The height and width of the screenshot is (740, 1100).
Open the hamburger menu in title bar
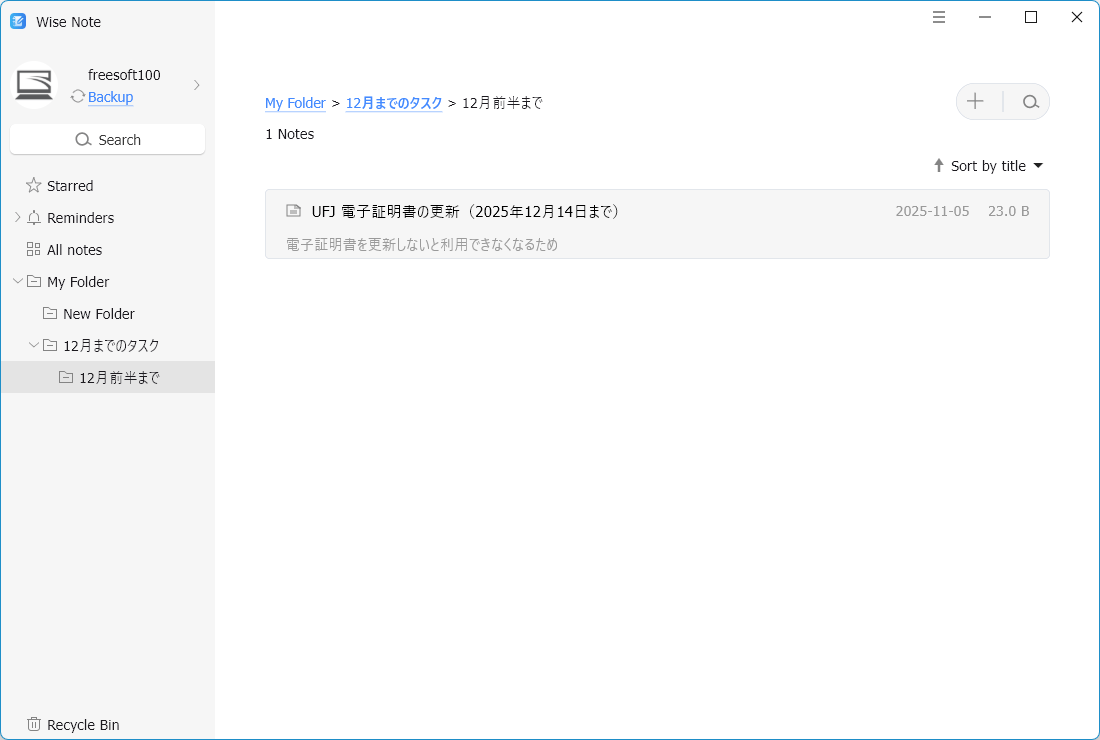[x=939, y=17]
